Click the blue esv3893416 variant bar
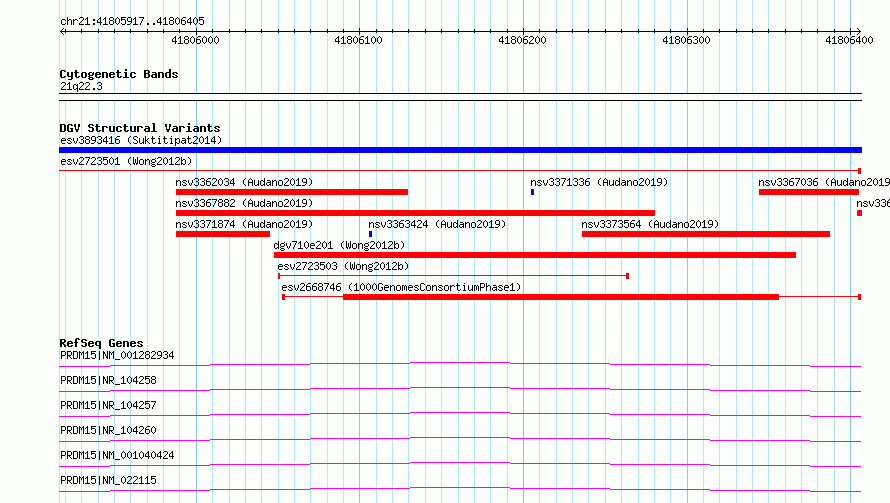 pos(460,150)
